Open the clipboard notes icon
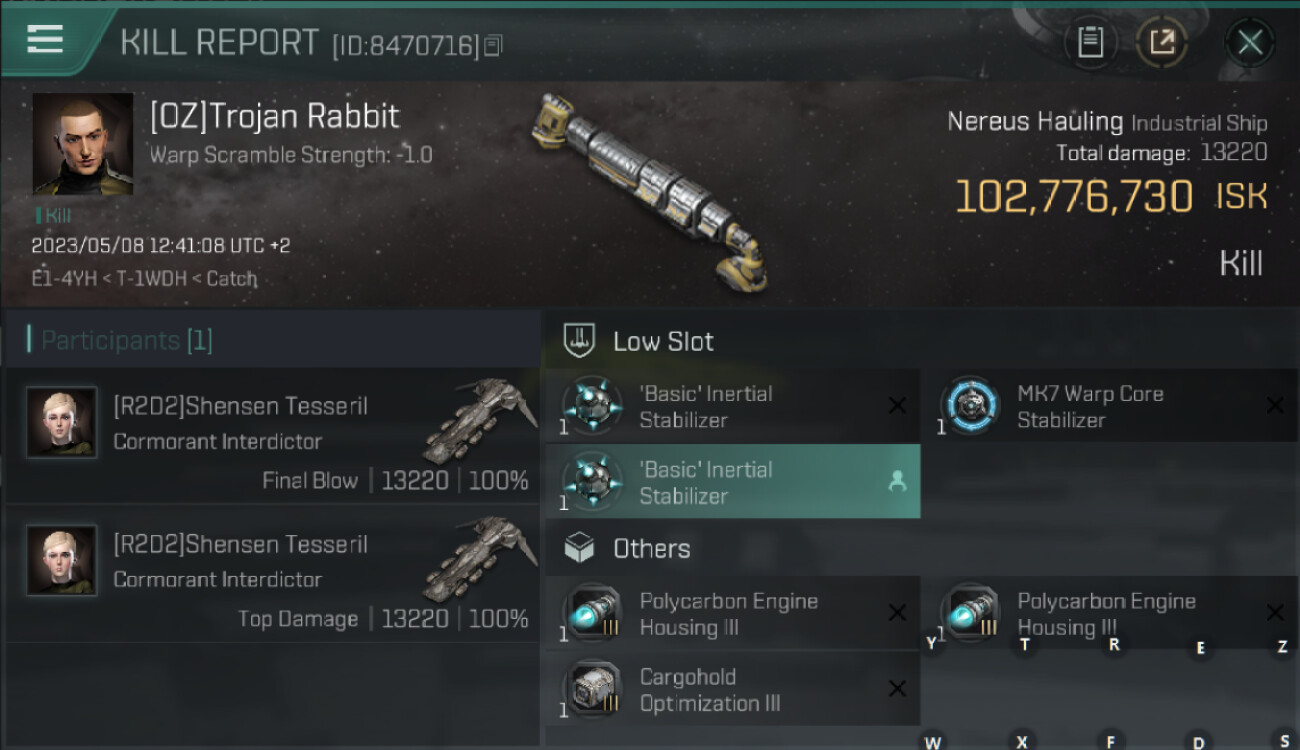 coord(1090,42)
